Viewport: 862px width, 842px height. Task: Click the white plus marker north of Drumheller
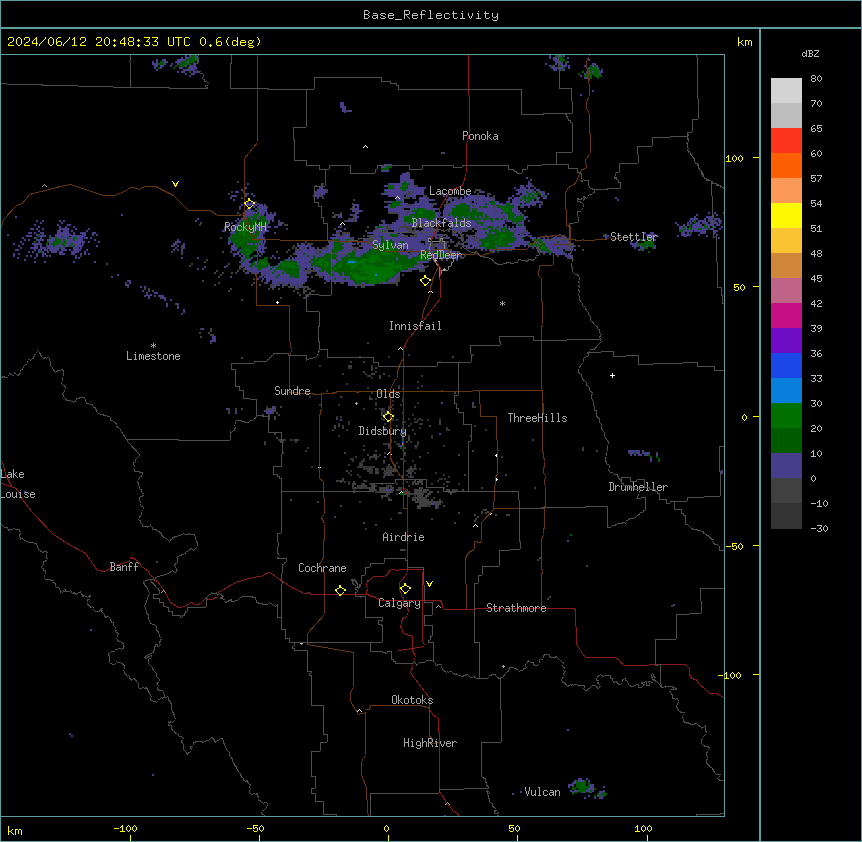click(612, 375)
